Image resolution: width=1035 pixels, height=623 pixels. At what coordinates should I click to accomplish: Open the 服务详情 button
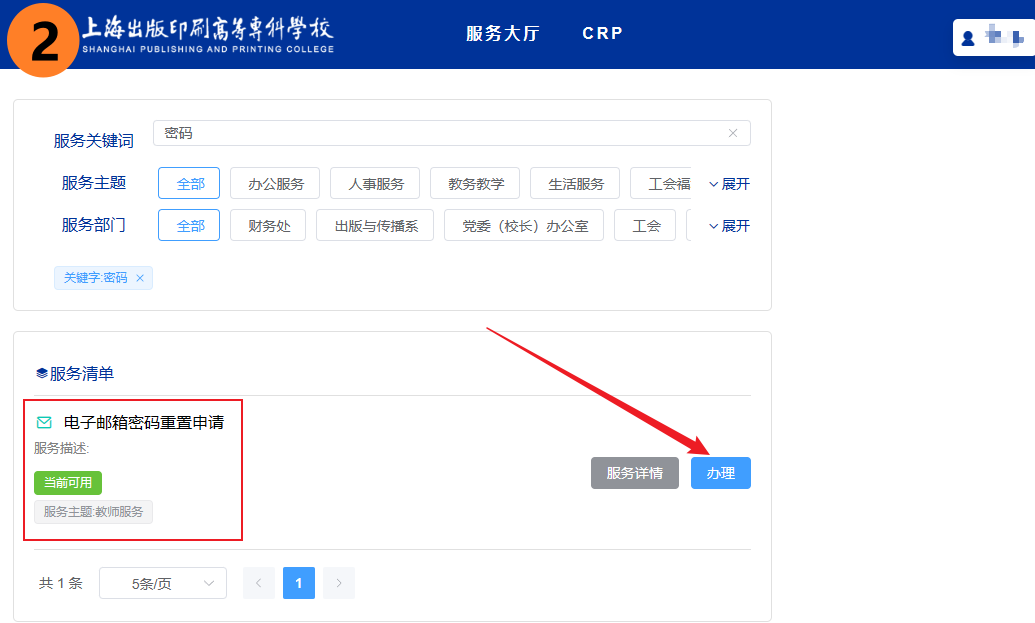pyautogui.click(x=635, y=473)
